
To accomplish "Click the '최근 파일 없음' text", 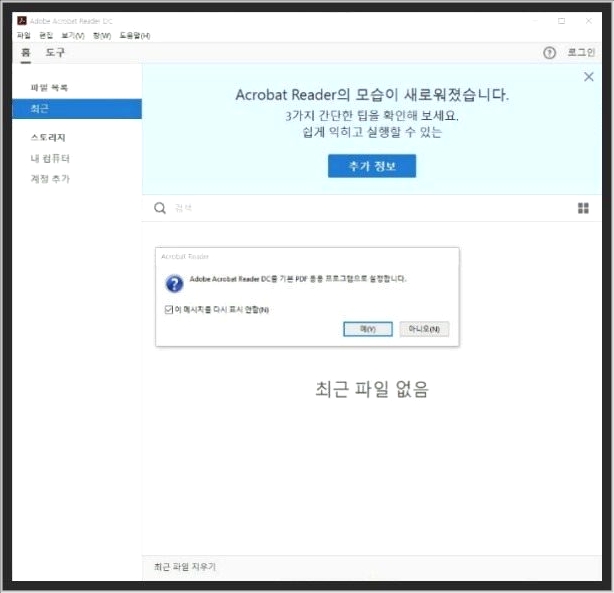I will pos(372,389).
